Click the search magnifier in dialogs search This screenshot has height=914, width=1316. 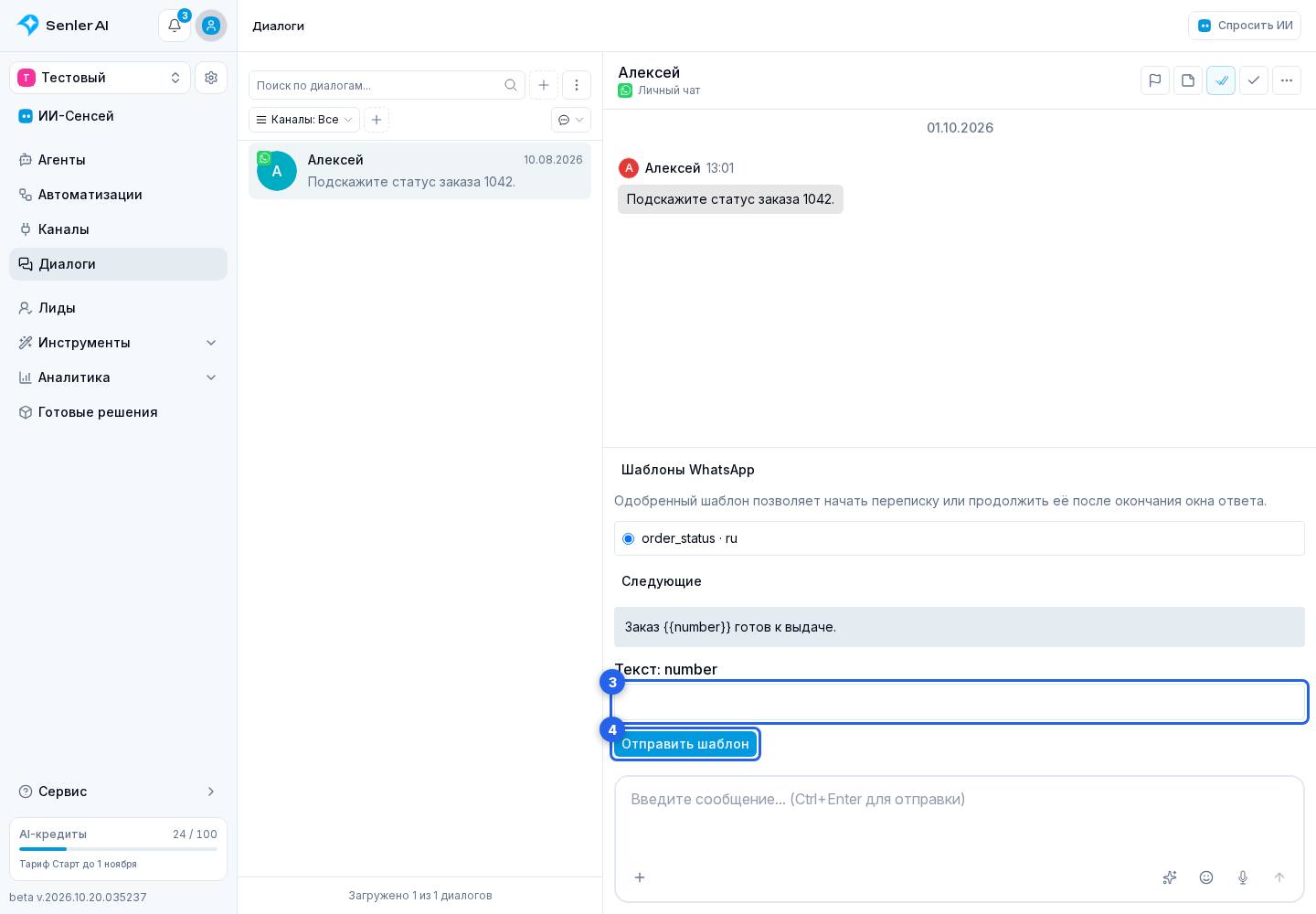tap(511, 85)
